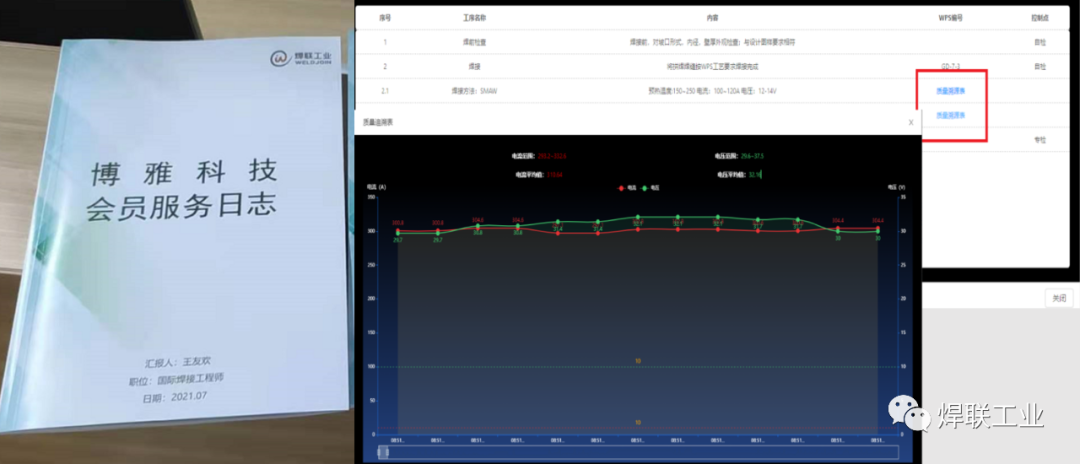Open the 质量追溯表 link in the SMAW row

951,91
